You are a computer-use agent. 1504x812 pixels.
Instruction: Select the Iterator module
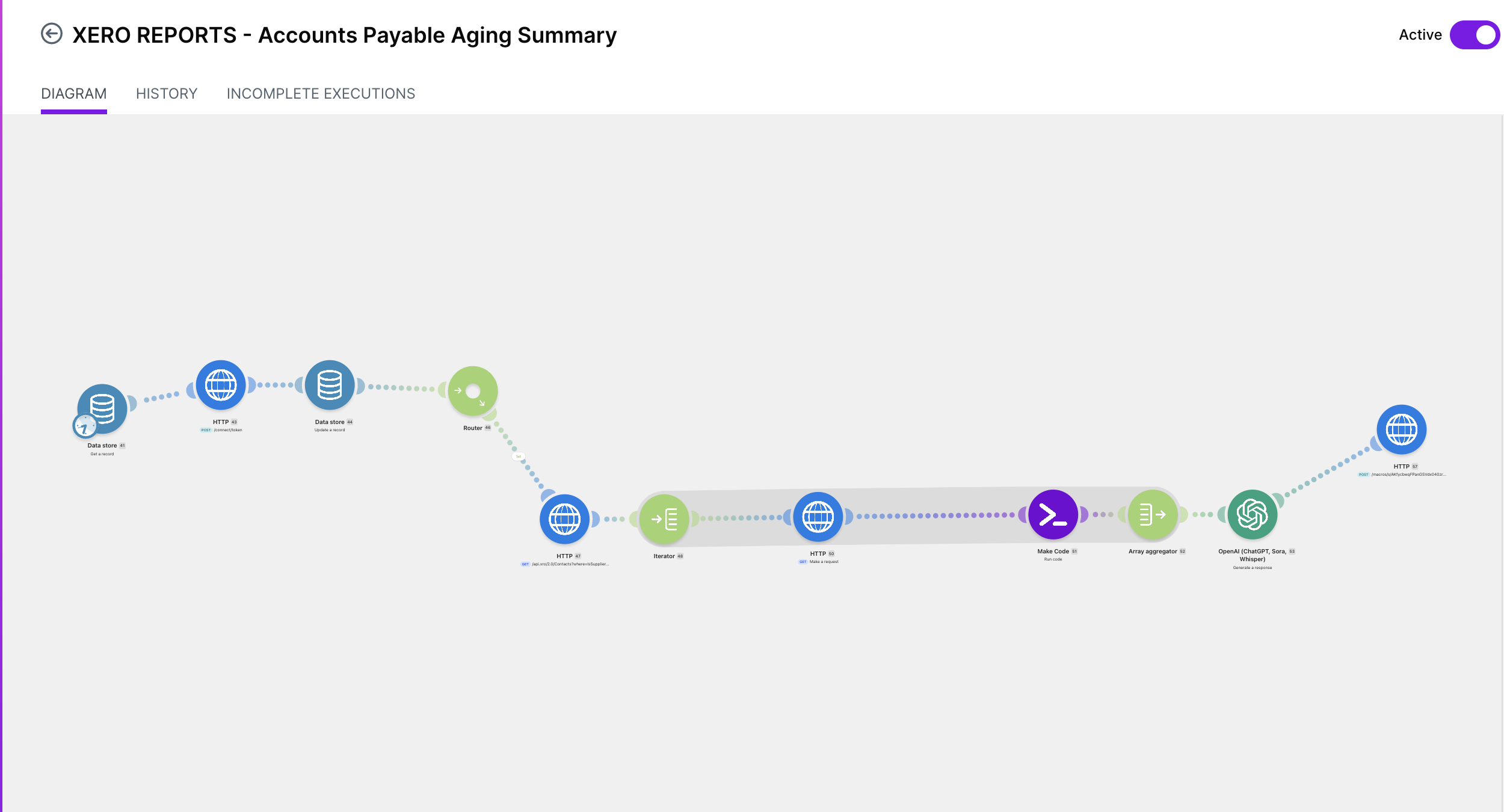click(x=664, y=519)
